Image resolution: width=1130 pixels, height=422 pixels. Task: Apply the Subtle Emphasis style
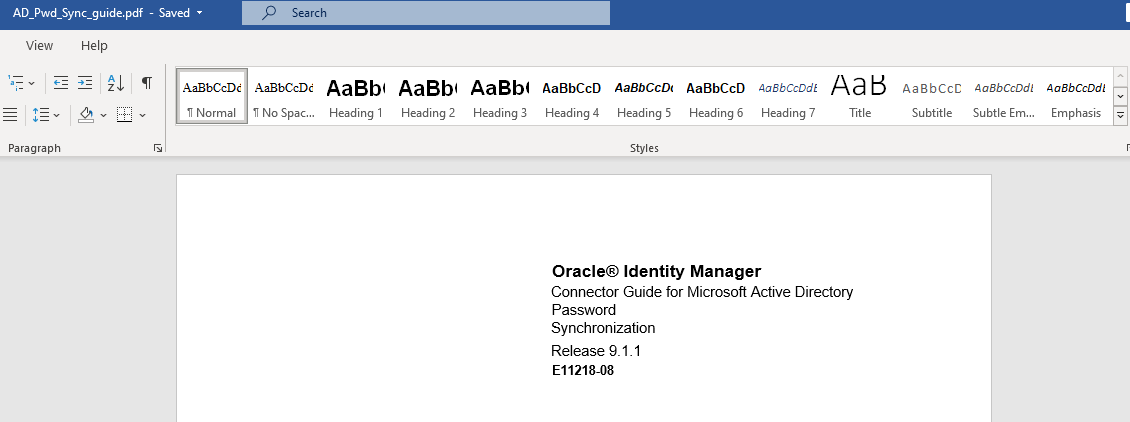[x=1004, y=96]
